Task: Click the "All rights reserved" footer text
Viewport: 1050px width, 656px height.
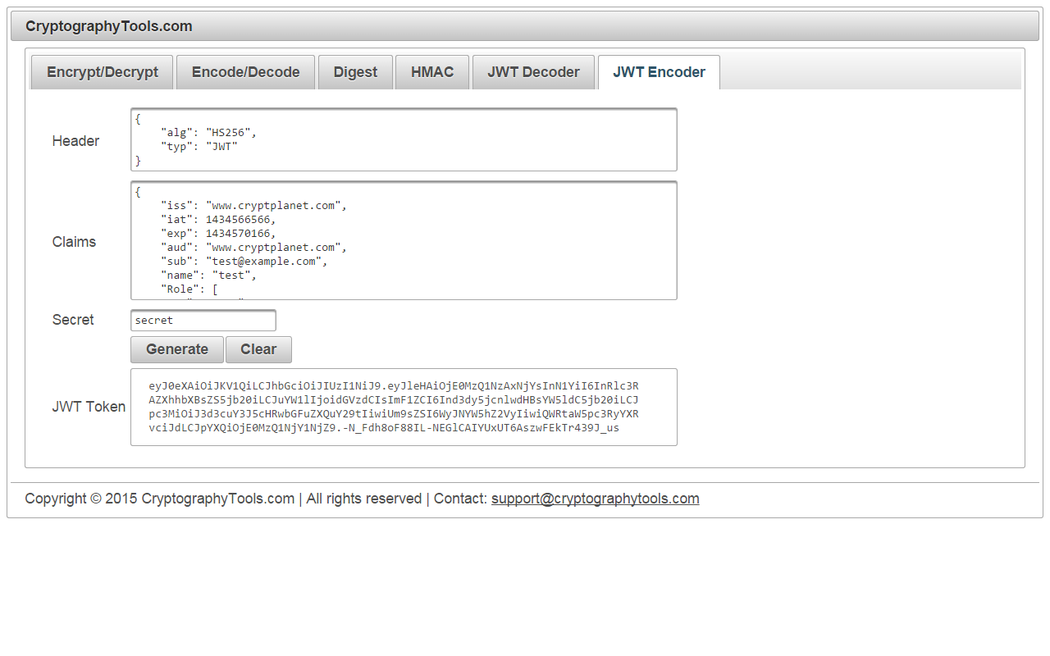Action: click(x=364, y=498)
